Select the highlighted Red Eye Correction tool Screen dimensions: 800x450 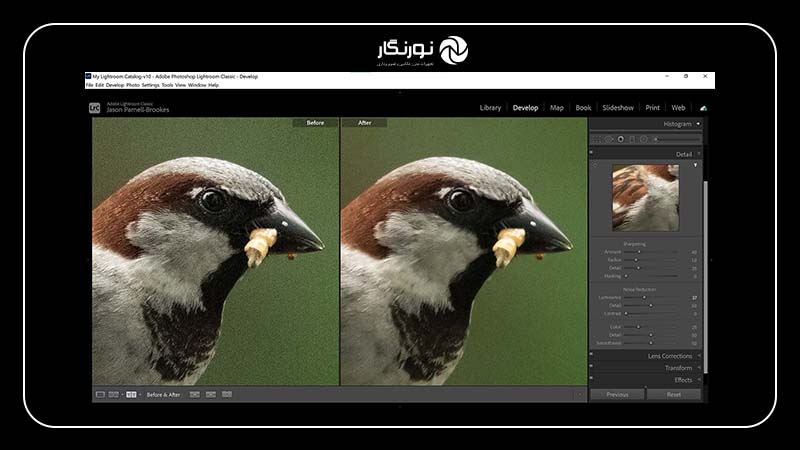[620, 139]
